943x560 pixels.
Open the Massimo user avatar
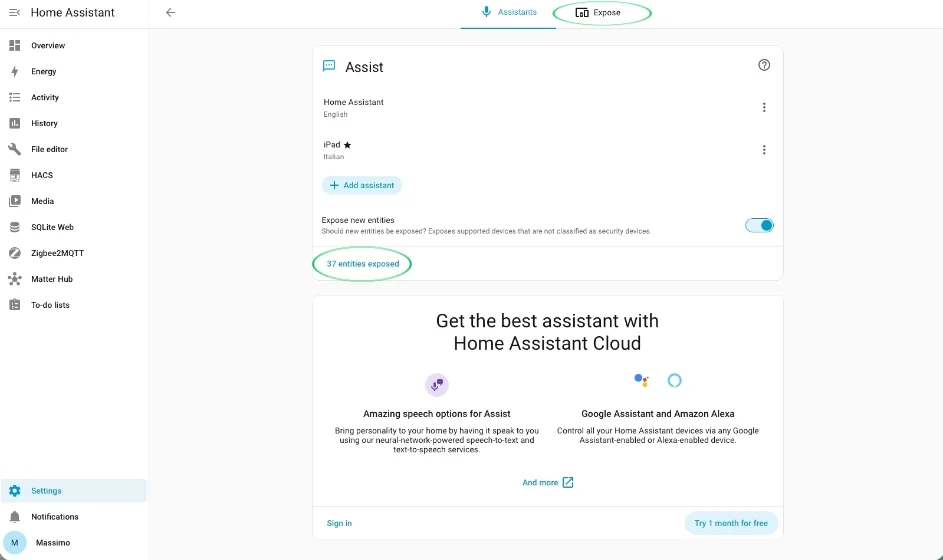click(x=14, y=542)
